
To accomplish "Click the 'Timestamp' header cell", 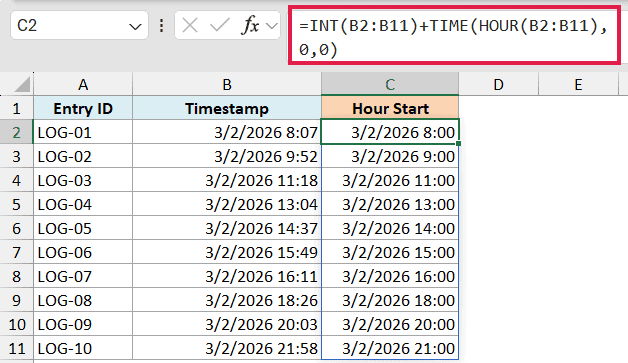I will click(x=227, y=108).
